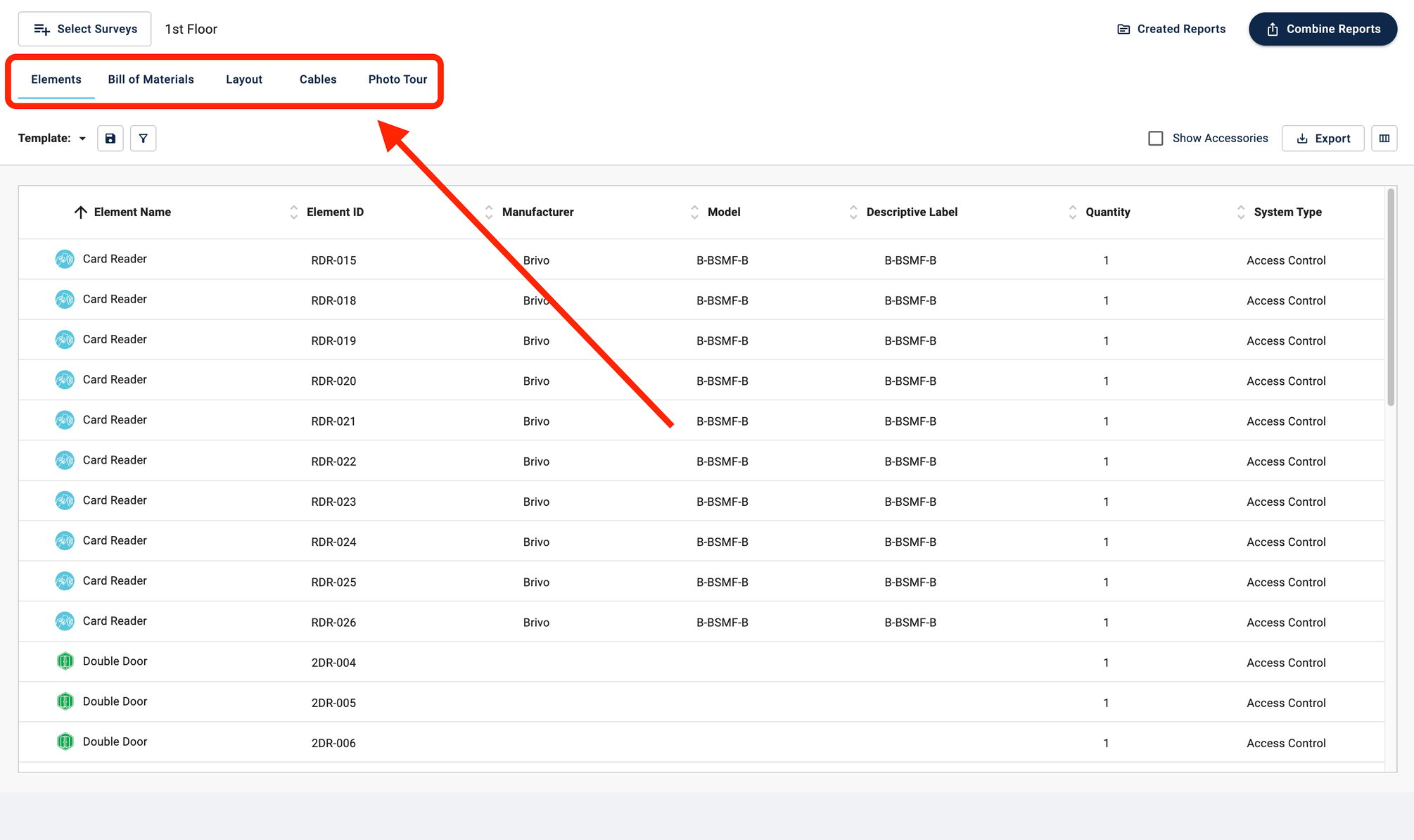The height and width of the screenshot is (840, 1414).
Task: Click the Card Reader icon for RDR-020
Action: 65,380
